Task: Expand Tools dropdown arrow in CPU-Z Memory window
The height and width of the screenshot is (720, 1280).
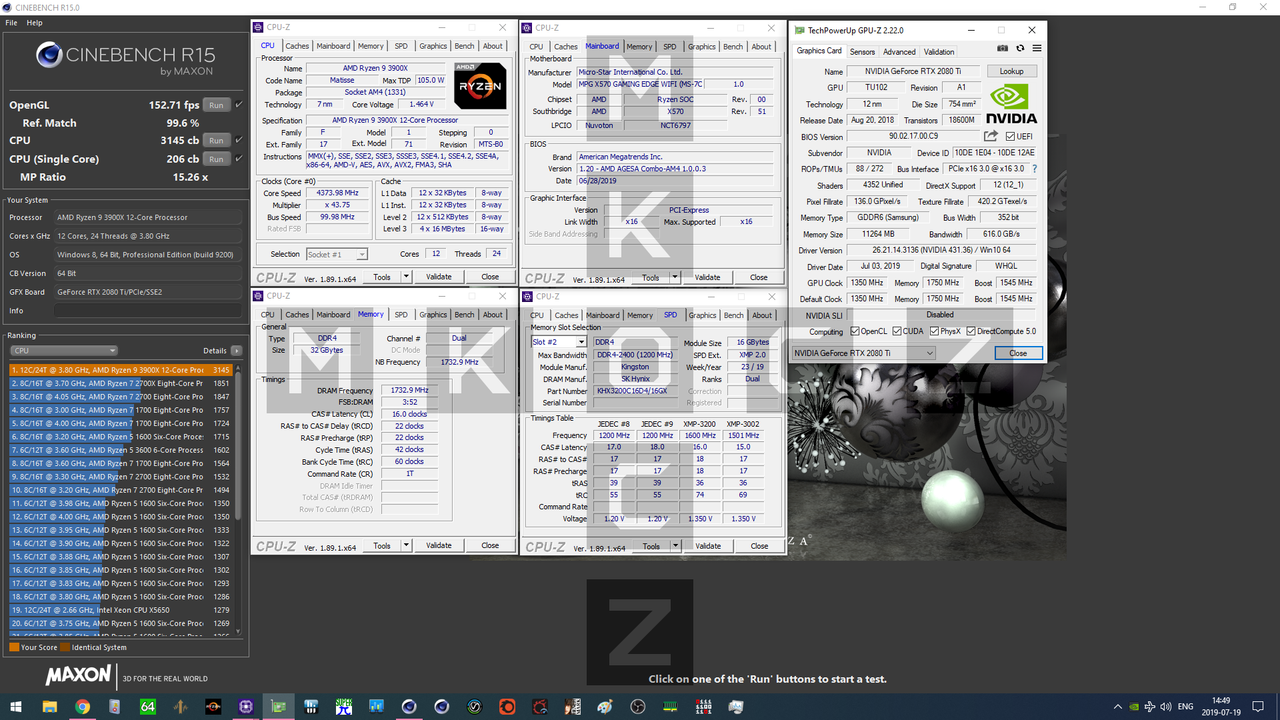Action: [407, 546]
